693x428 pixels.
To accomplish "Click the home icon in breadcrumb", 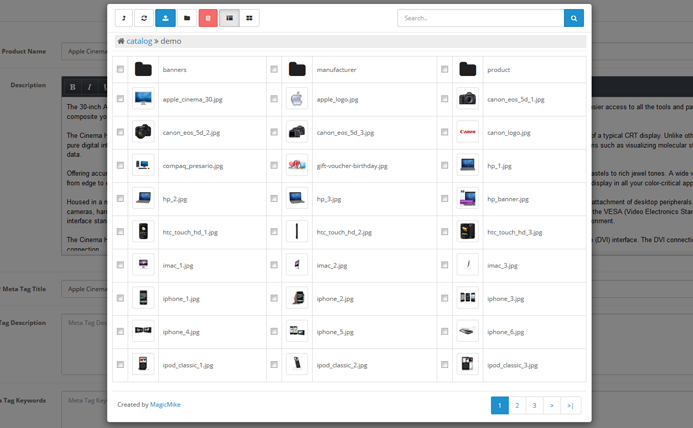I will (121, 41).
